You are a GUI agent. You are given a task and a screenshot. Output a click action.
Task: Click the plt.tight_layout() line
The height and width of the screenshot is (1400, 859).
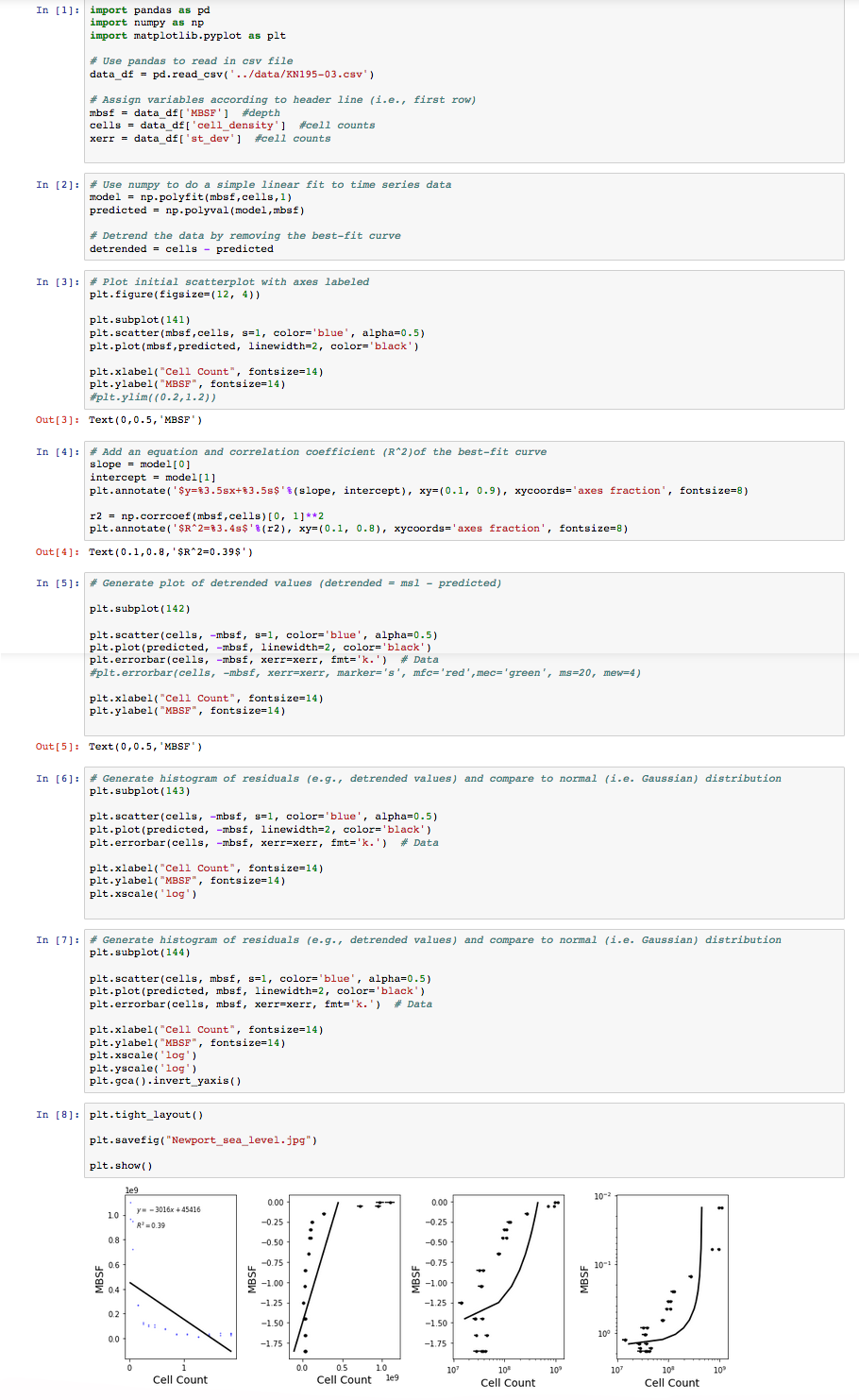click(146, 1115)
